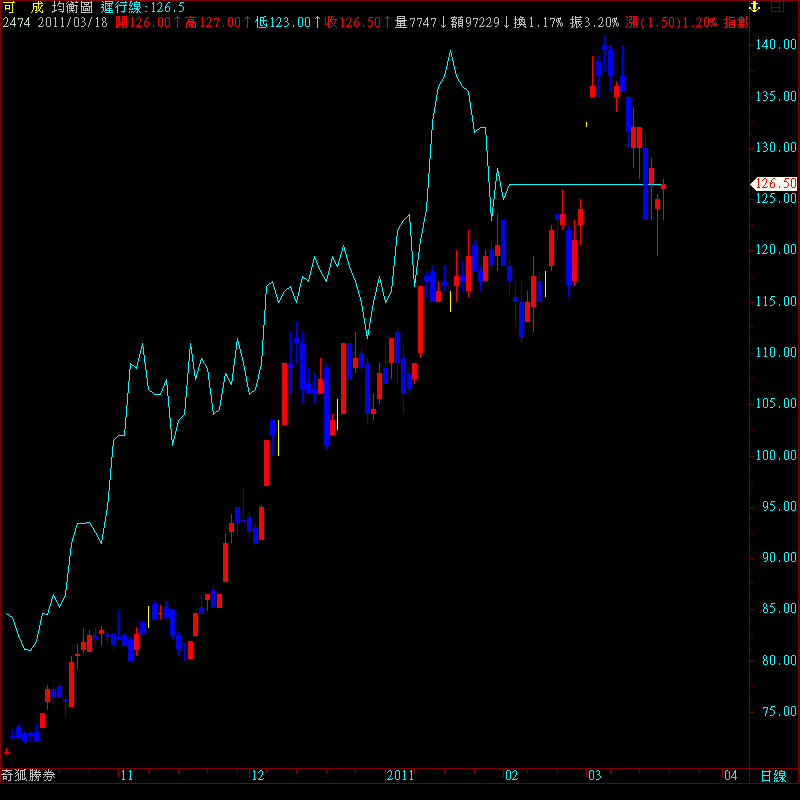The width and height of the screenshot is (800, 800).
Task: Click the 12 month marker on the time axis
Action: coord(258,775)
